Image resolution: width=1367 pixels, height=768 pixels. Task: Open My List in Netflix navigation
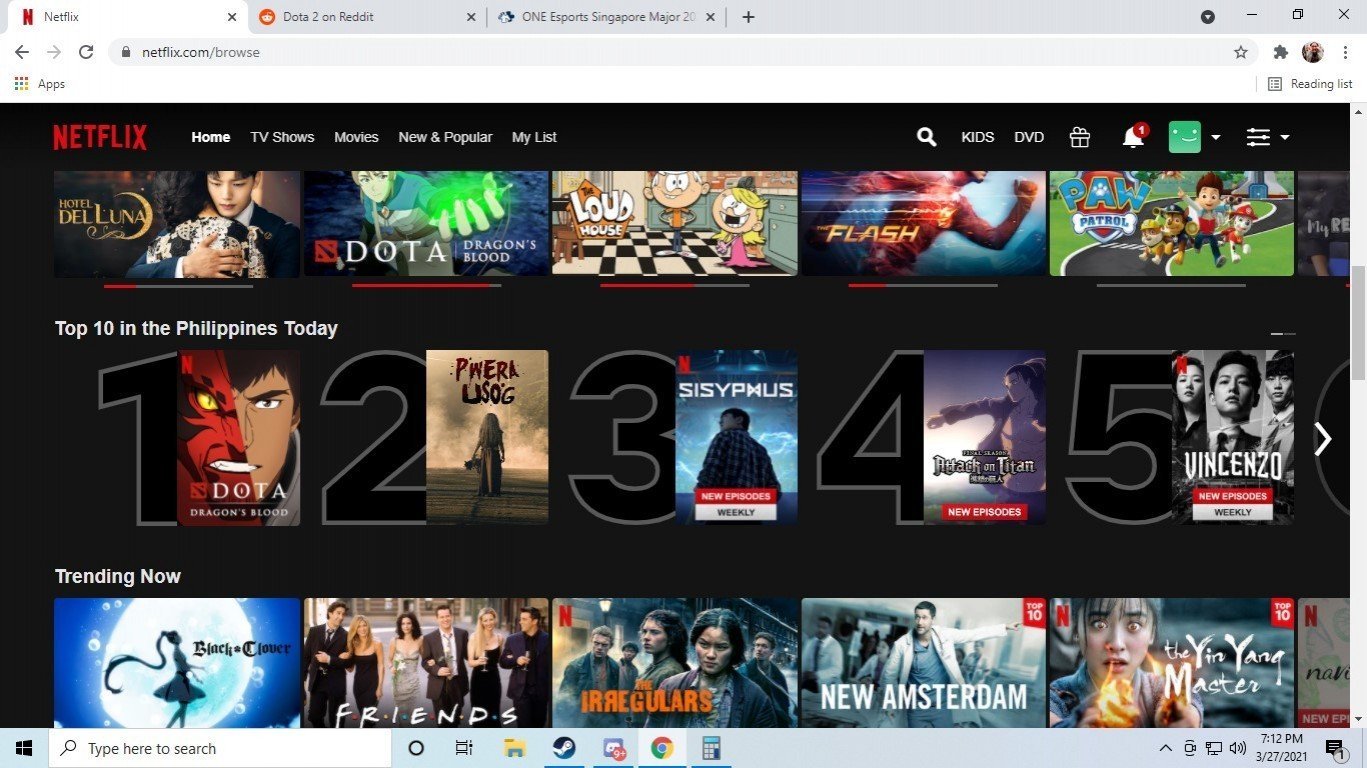click(x=534, y=137)
